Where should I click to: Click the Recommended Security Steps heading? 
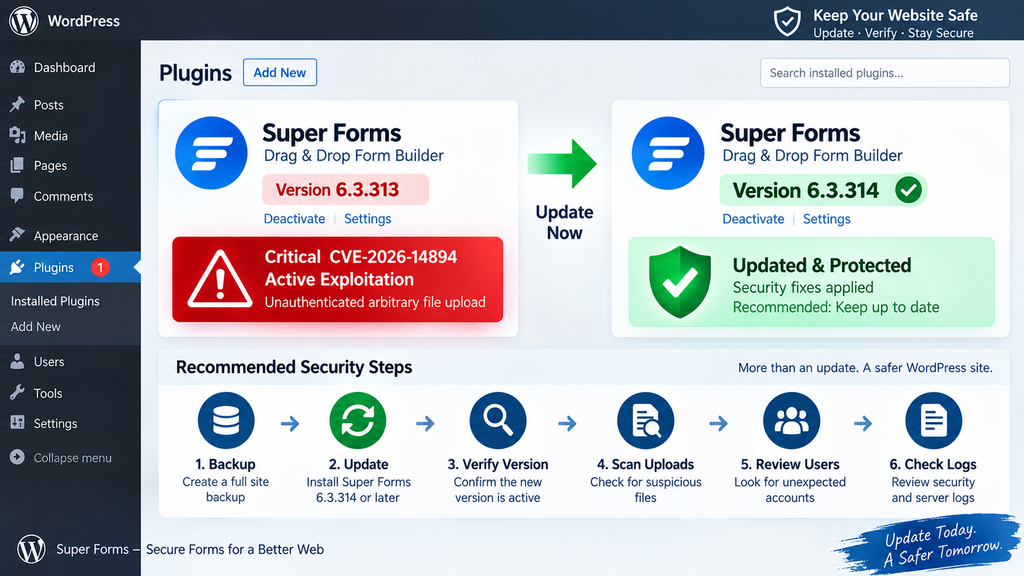click(x=294, y=367)
